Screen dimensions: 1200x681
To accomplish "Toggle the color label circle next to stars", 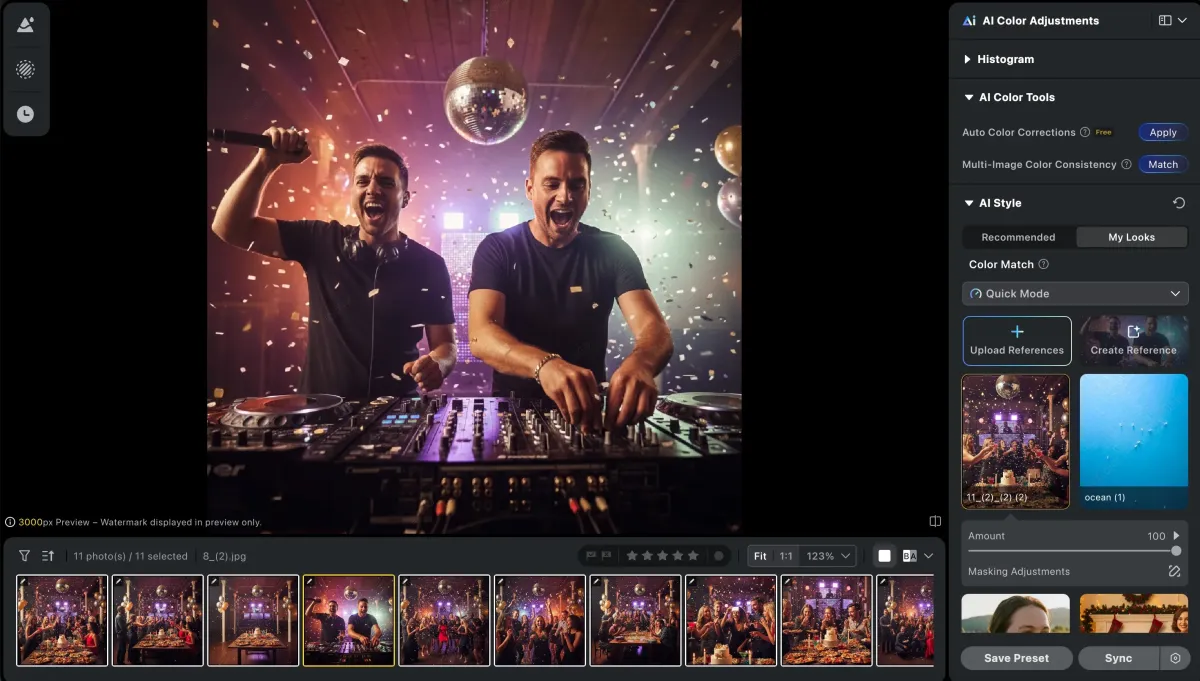I will 718,556.
